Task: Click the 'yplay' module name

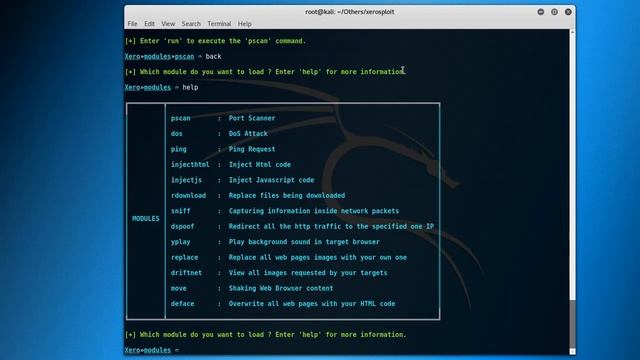Action: 180,242
